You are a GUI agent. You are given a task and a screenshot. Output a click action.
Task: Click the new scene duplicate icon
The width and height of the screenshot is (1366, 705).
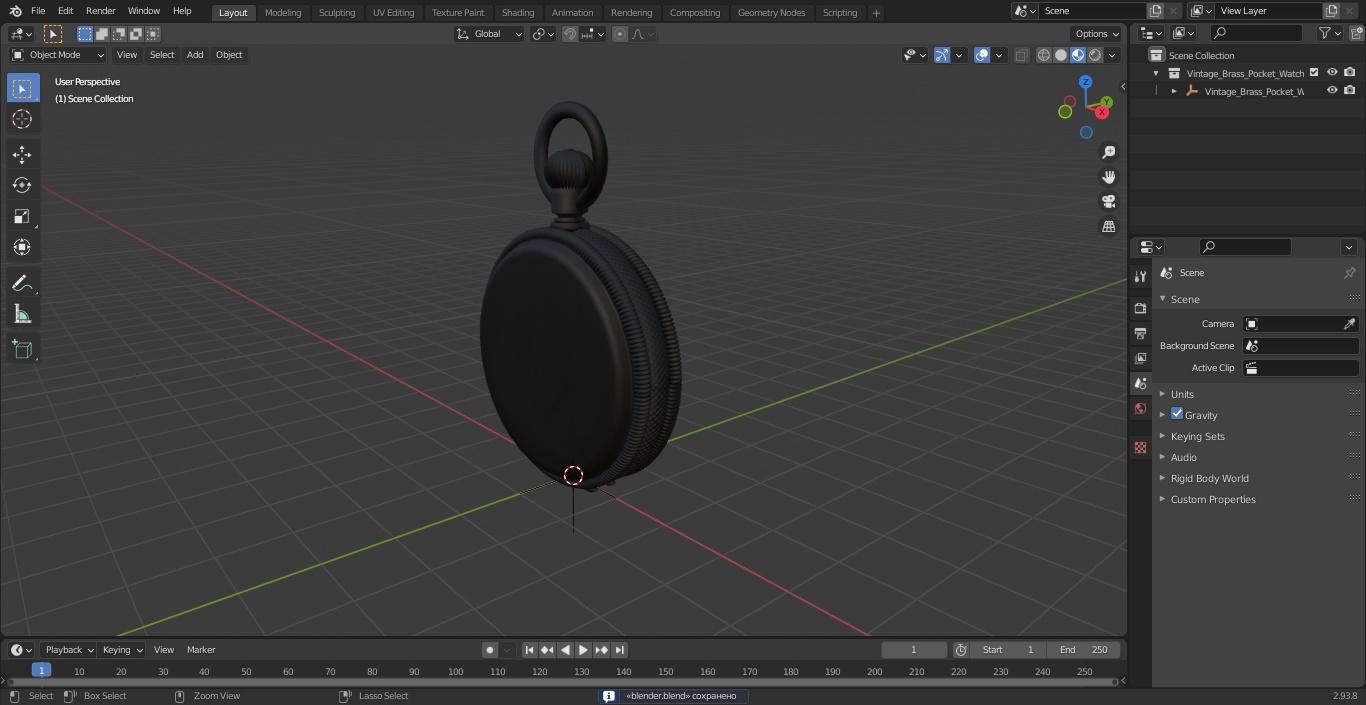tap(1156, 11)
